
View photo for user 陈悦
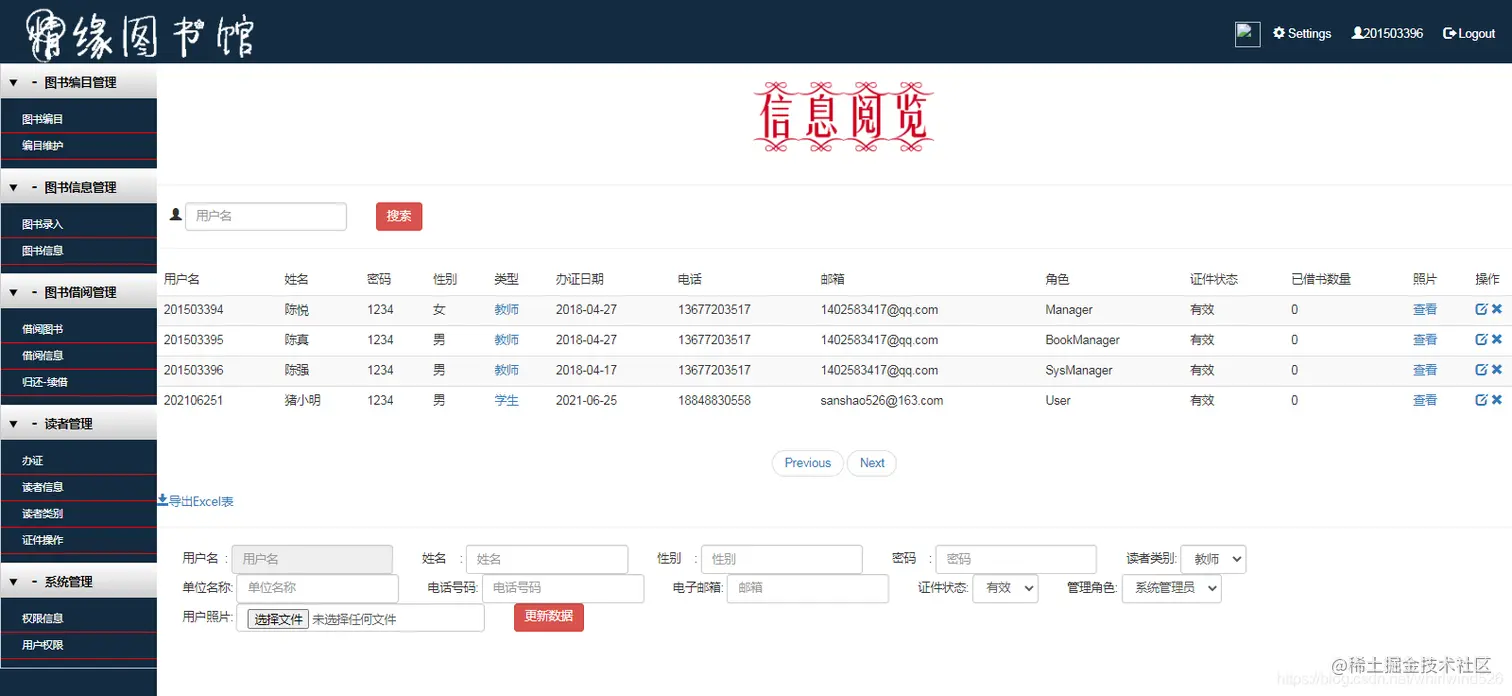click(x=1424, y=310)
